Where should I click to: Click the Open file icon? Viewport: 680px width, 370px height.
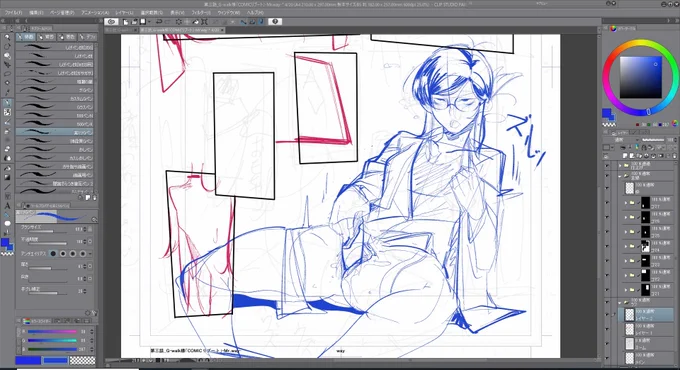point(134,21)
